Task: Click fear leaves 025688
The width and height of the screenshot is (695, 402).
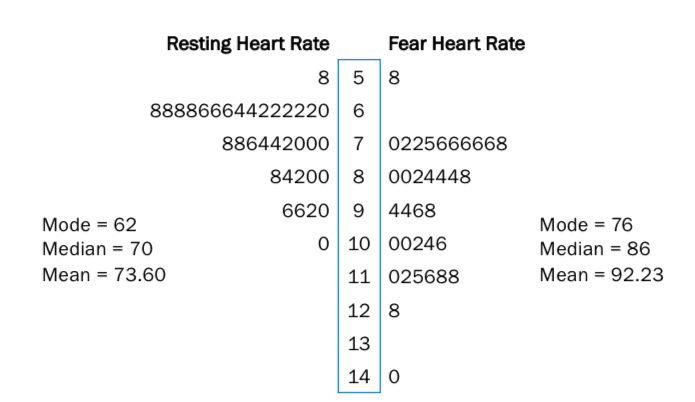Action: pos(424,277)
